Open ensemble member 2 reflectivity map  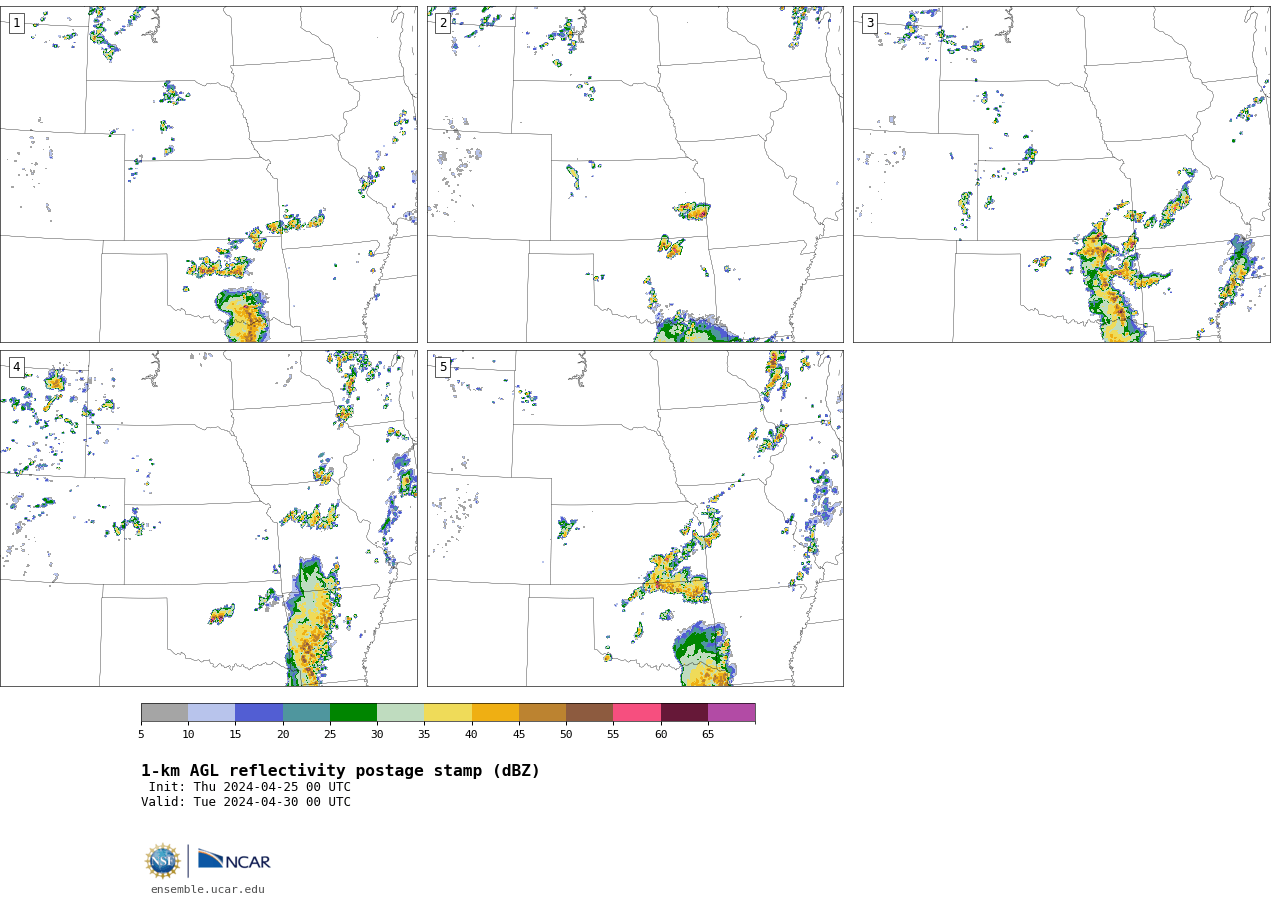635,174
